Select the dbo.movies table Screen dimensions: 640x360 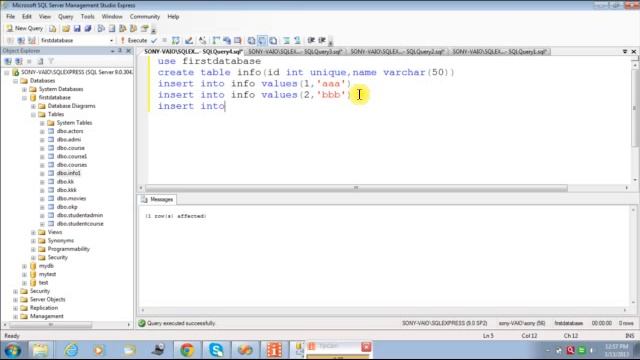pos(71,198)
